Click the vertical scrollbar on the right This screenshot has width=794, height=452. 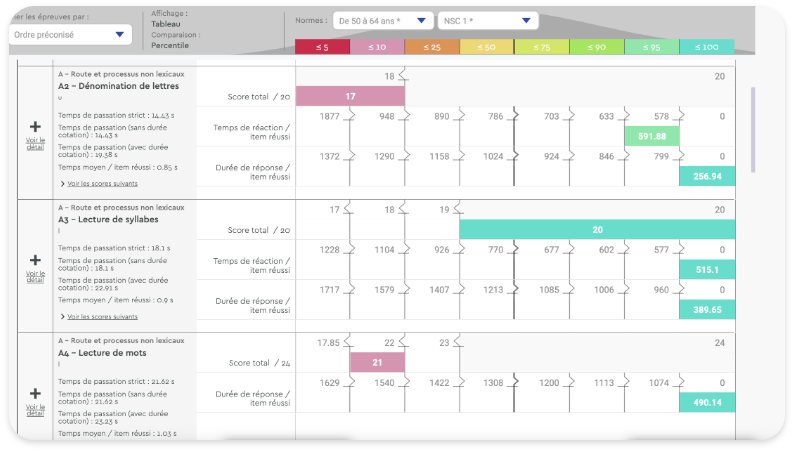(752, 110)
